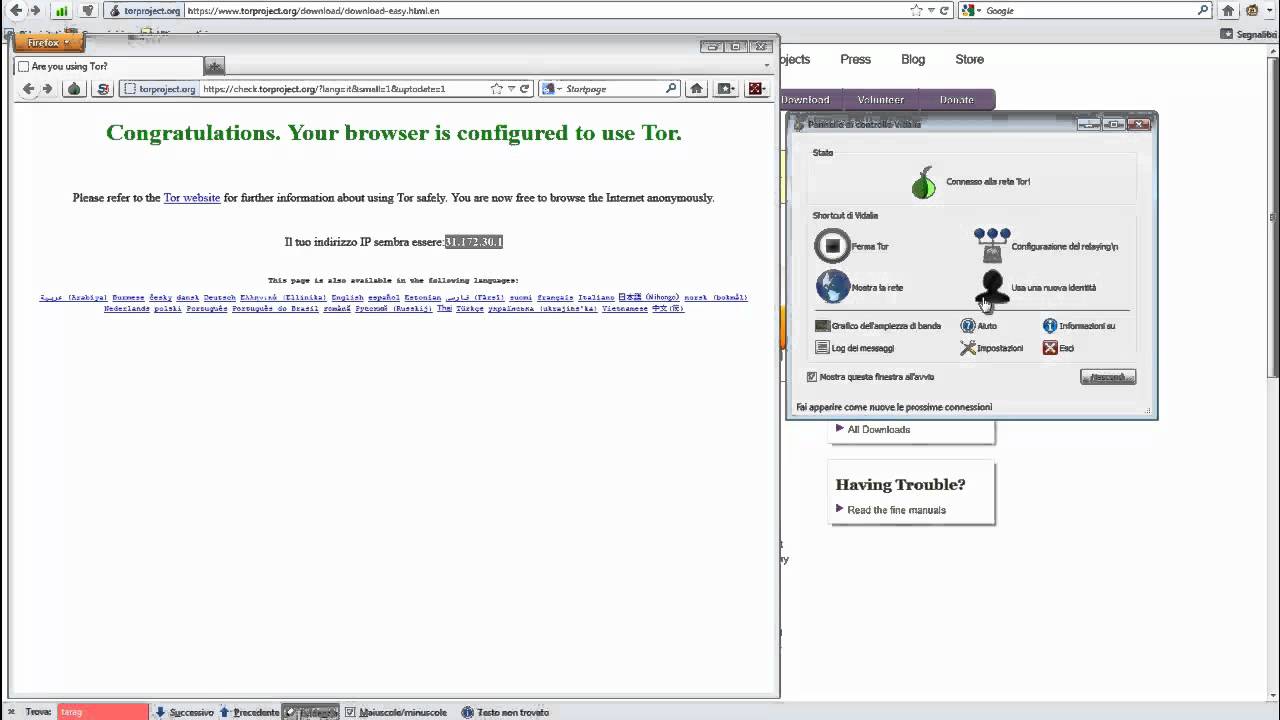Open the Donate tab on torproject.org

[957, 100]
